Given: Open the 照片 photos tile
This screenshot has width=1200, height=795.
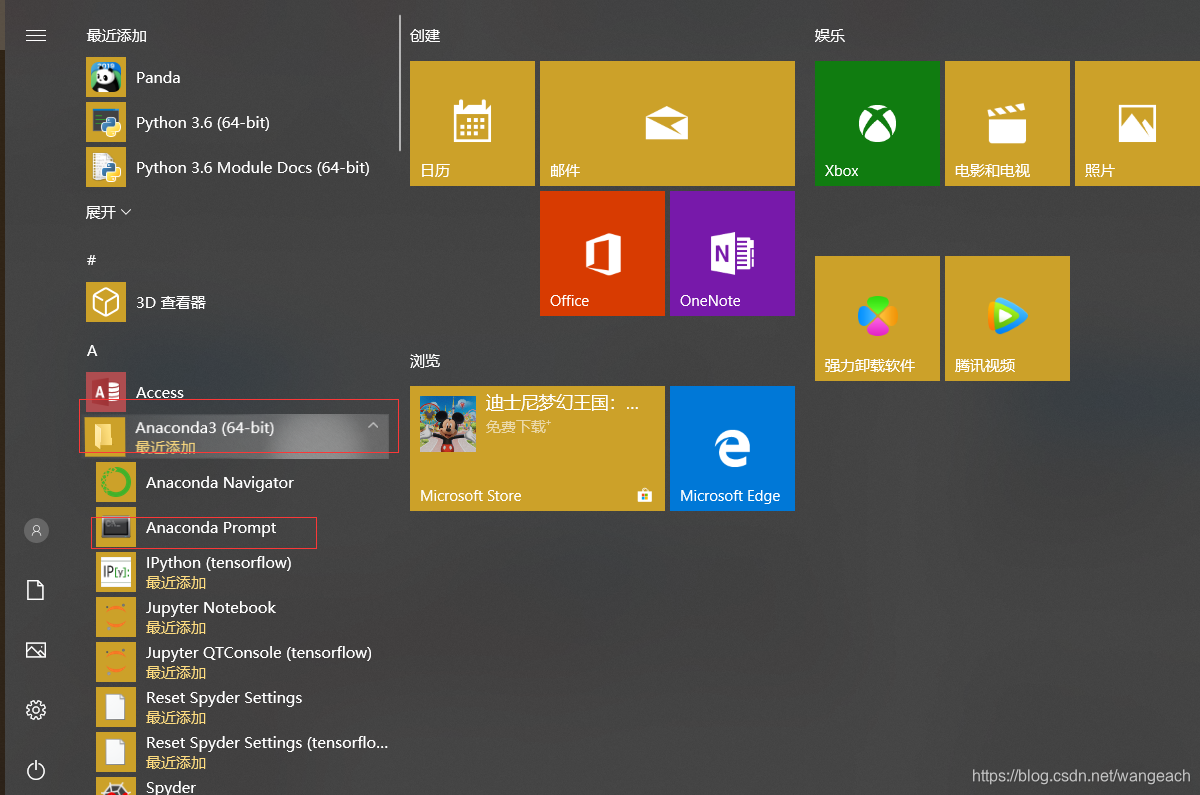Looking at the screenshot, I should pyautogui.click(x=1137, y=123).
